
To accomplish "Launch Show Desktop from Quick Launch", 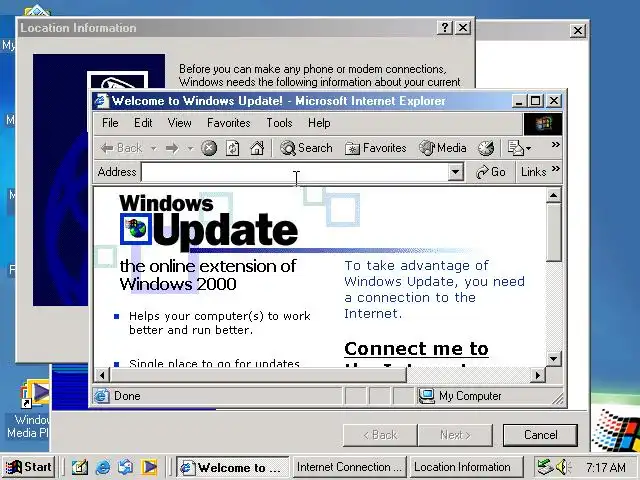I will [79, 467].
